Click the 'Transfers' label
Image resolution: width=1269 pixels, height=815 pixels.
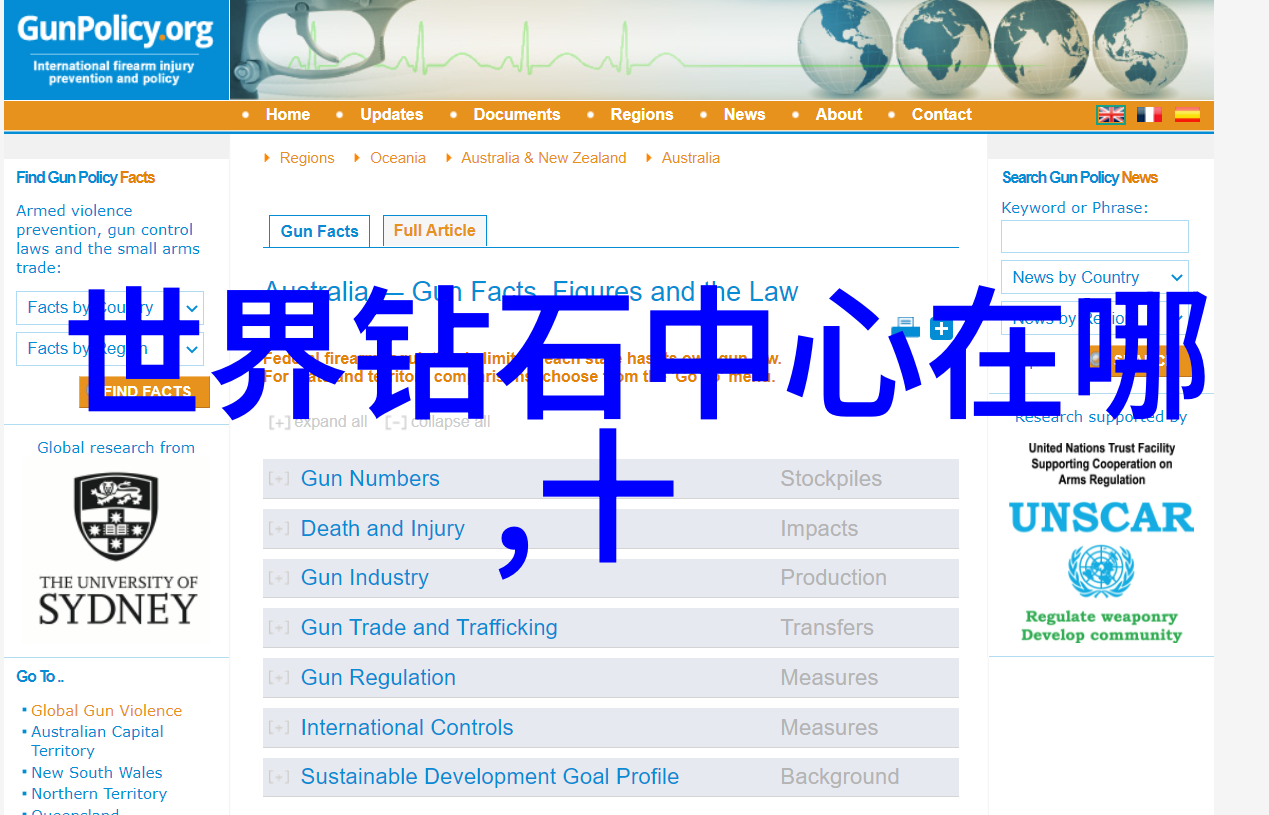click(827, 628)
